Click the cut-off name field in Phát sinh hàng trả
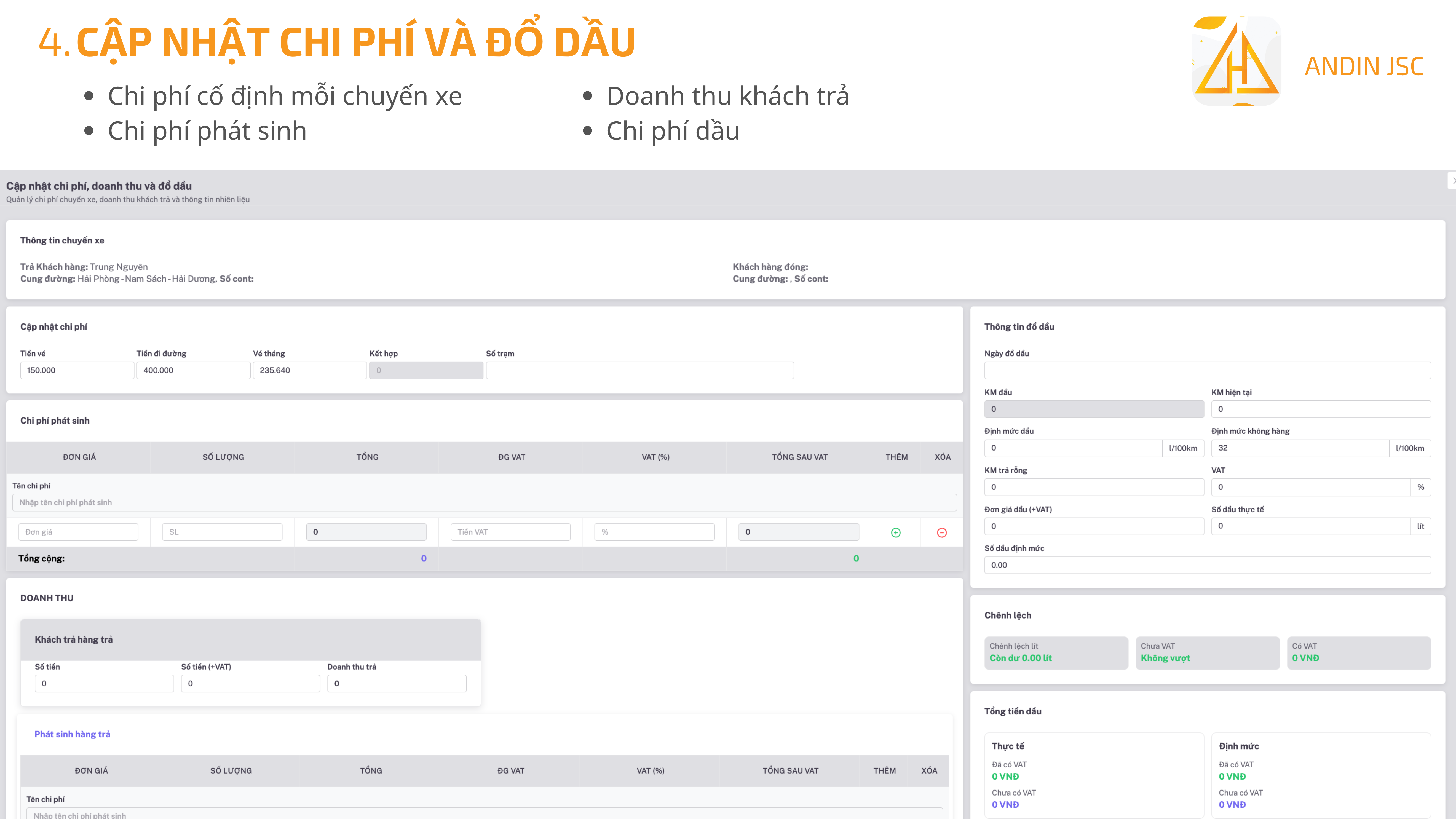The width and height of the screenshot is (1456, 819). [x=485, y=814]
